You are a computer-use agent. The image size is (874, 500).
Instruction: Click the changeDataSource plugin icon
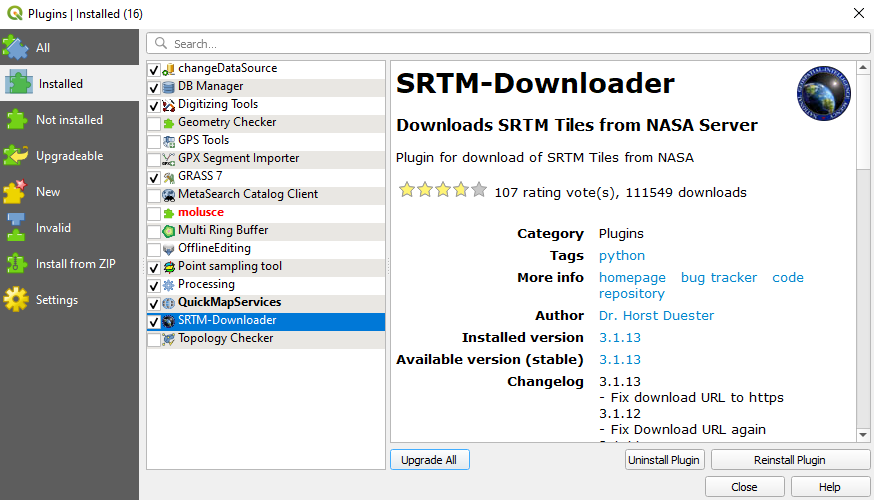[168, 70]
